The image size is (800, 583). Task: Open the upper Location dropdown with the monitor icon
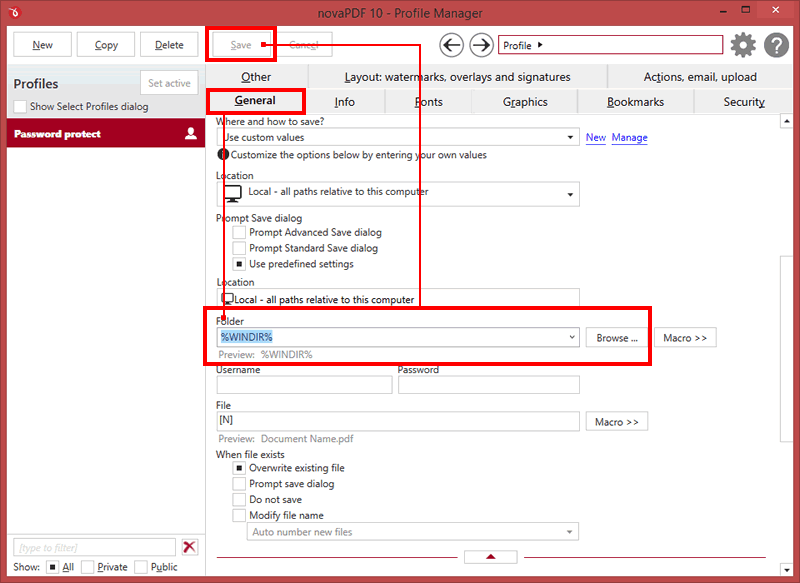(x=398, y=194)
